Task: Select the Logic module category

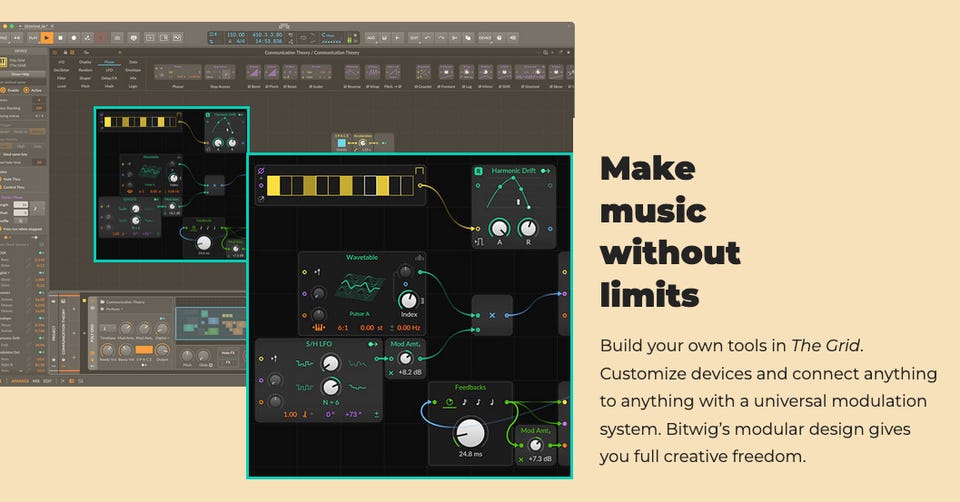Action: coord(133,86)
